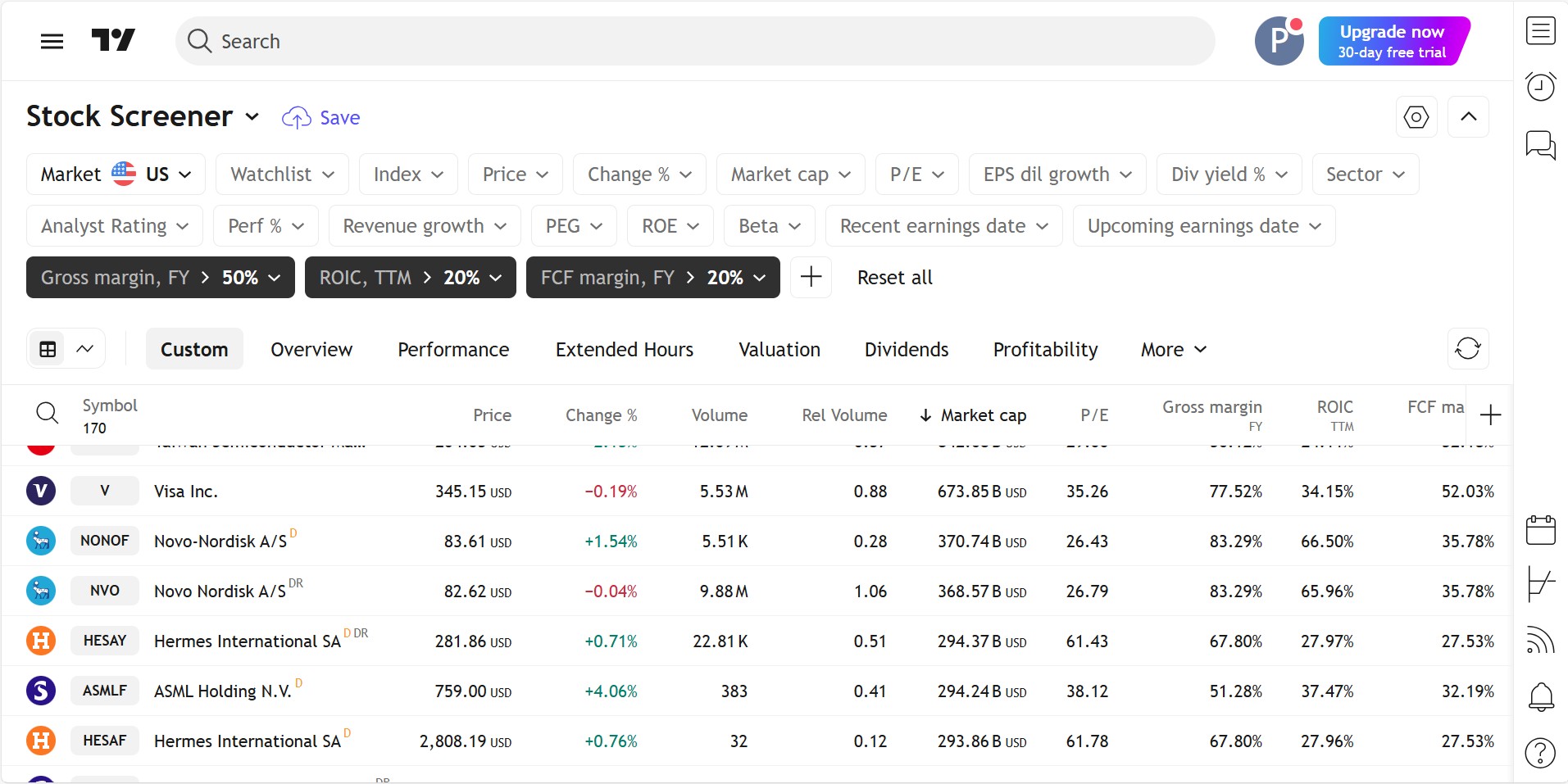Image resolution: width=1568 pixels, height=784 pixels.
Task: Add a new filter with plus button
Action: pos(811,277)
